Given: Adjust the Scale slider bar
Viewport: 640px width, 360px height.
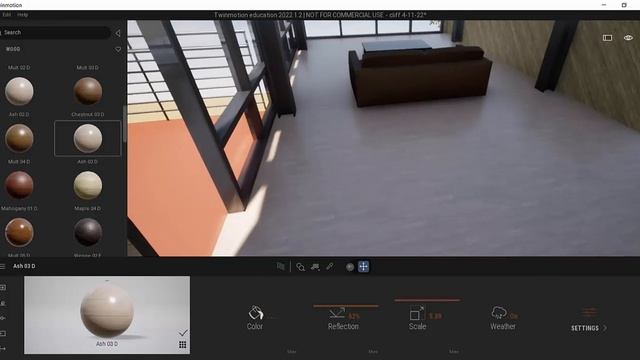Looking at the screenshot, I should pyautogui.click(x=427, y=300).
